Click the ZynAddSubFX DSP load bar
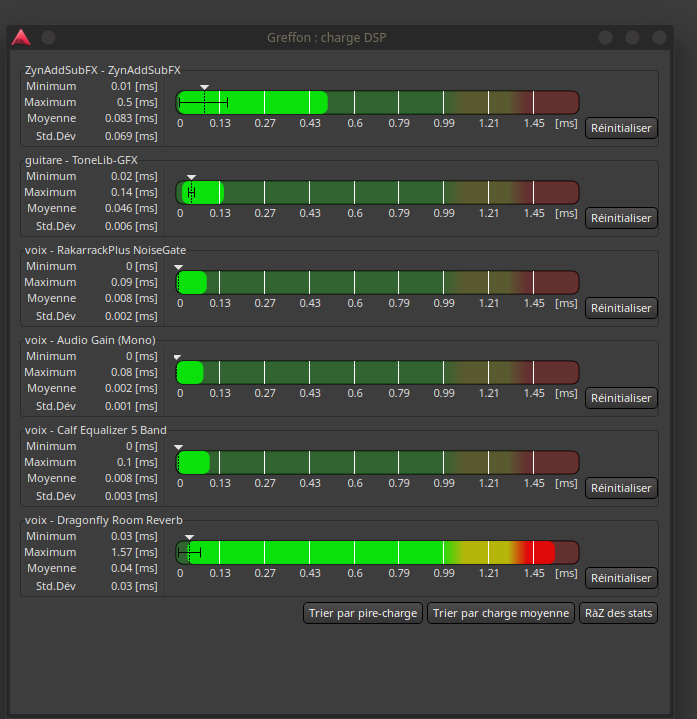697x719 pixels. (377, 102)
